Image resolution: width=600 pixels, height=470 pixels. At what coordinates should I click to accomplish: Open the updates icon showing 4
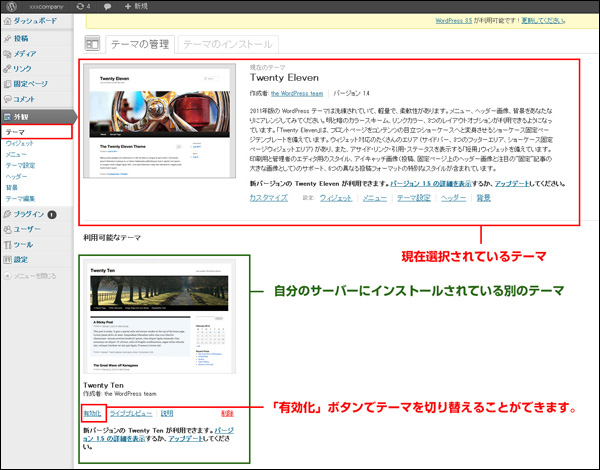[x=81, y=6]
